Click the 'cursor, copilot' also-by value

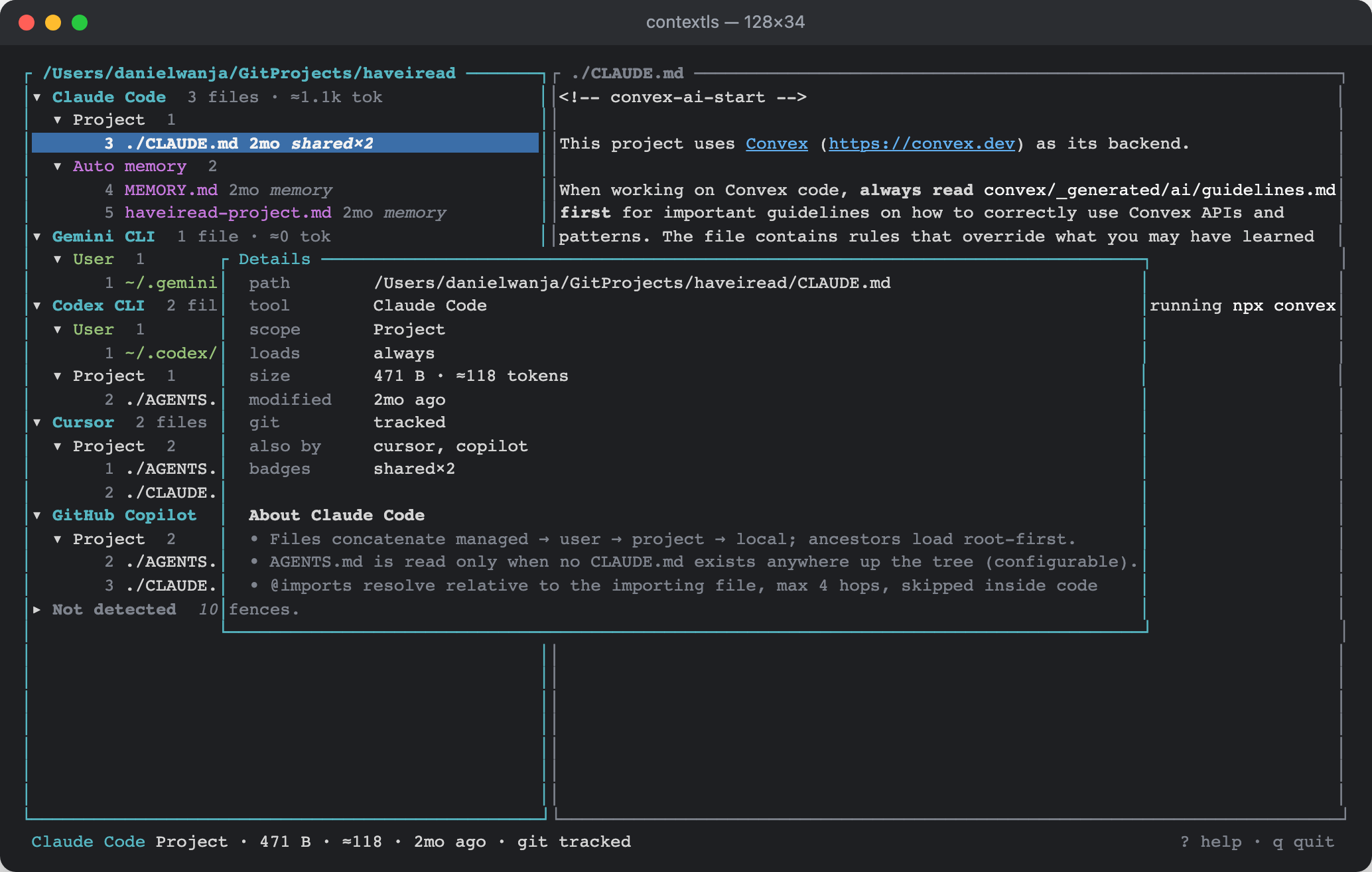tap(450, 446)
